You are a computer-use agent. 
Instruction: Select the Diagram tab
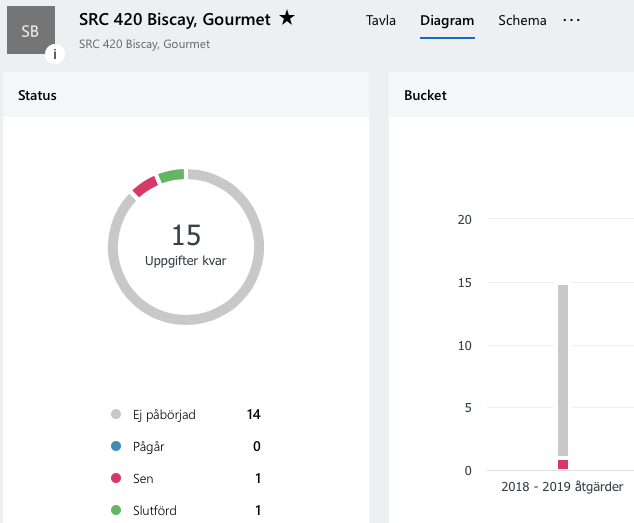pyautogui.click(x=447, y=20)
